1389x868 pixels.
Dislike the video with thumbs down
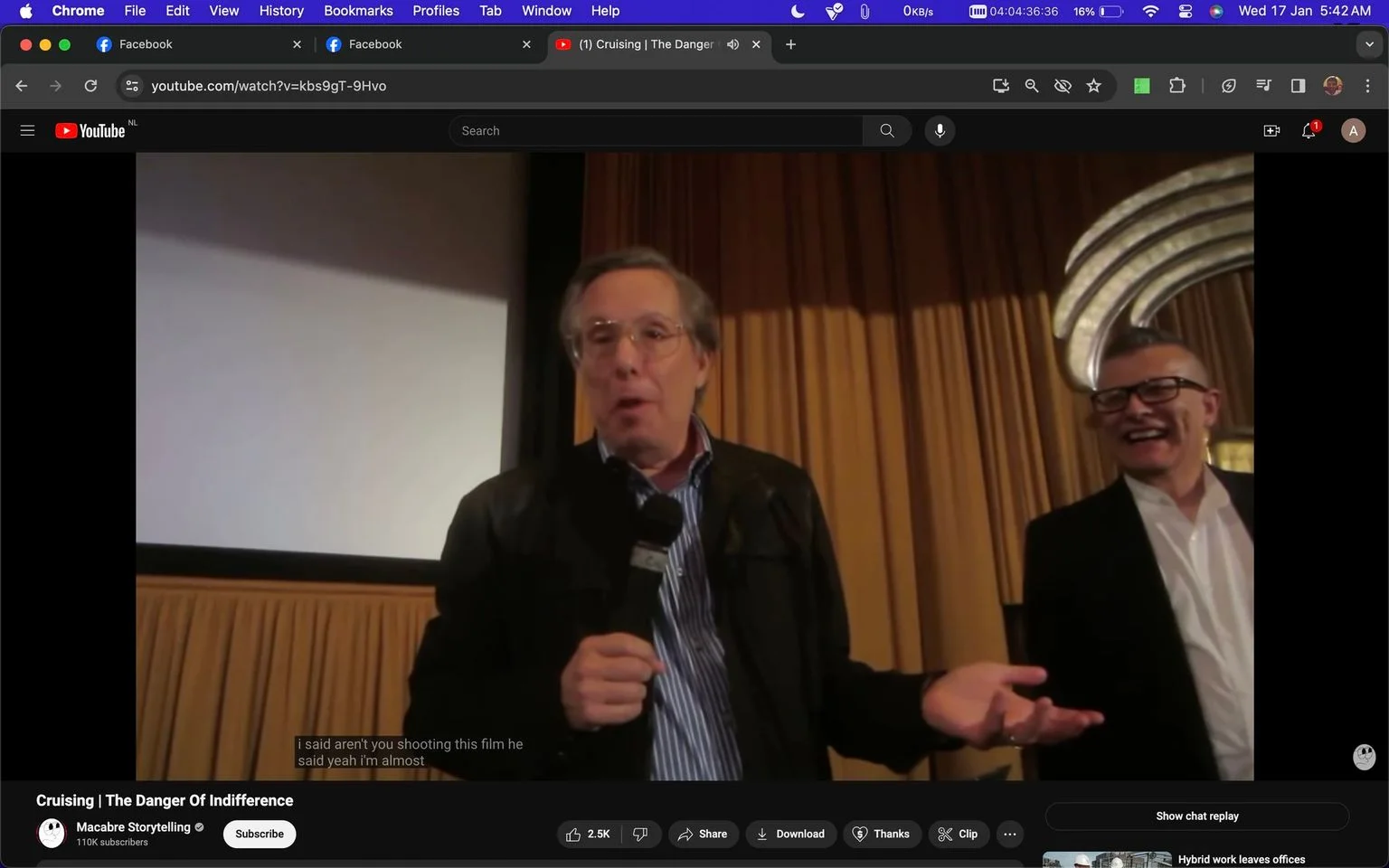point(640,834)
